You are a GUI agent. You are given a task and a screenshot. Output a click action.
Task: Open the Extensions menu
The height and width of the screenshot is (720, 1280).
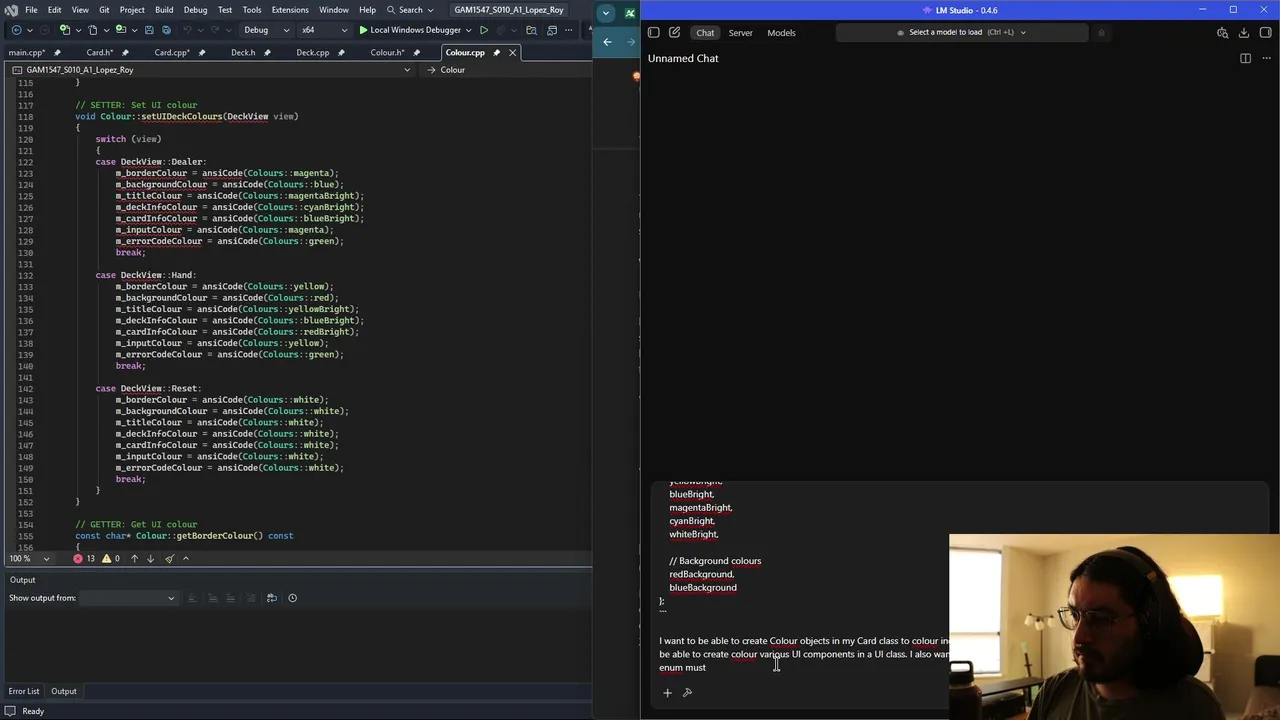(x=290, y=10)
